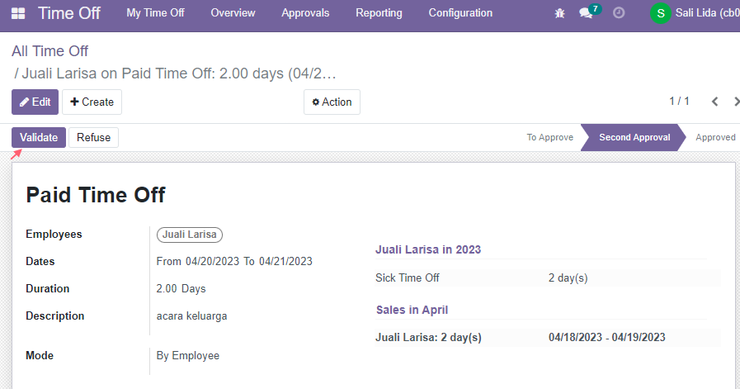Select the Second Approval status stage
This screenshot has height=389, width=740.
[634, 137]
